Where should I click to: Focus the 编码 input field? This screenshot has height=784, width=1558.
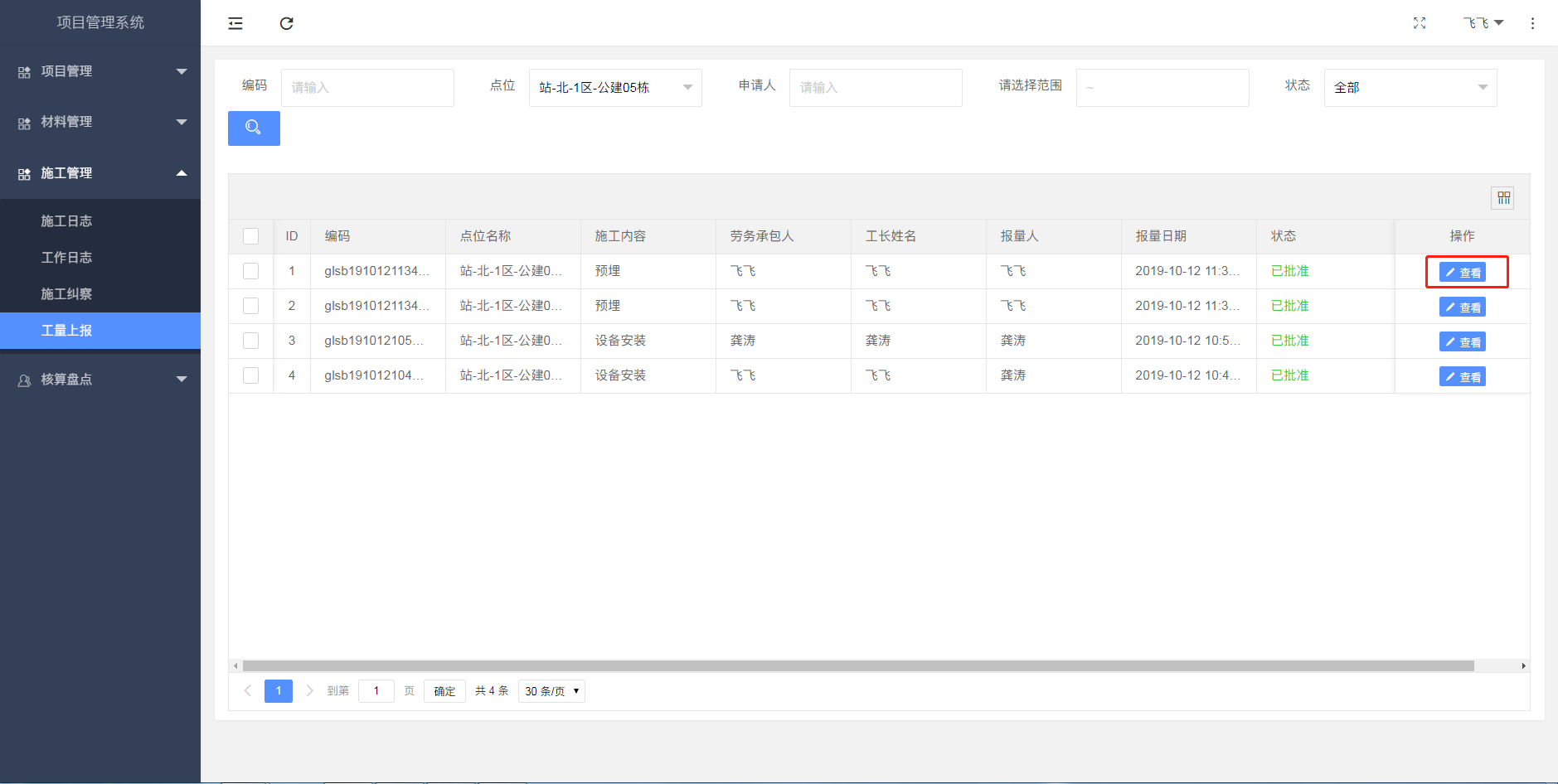367,88
